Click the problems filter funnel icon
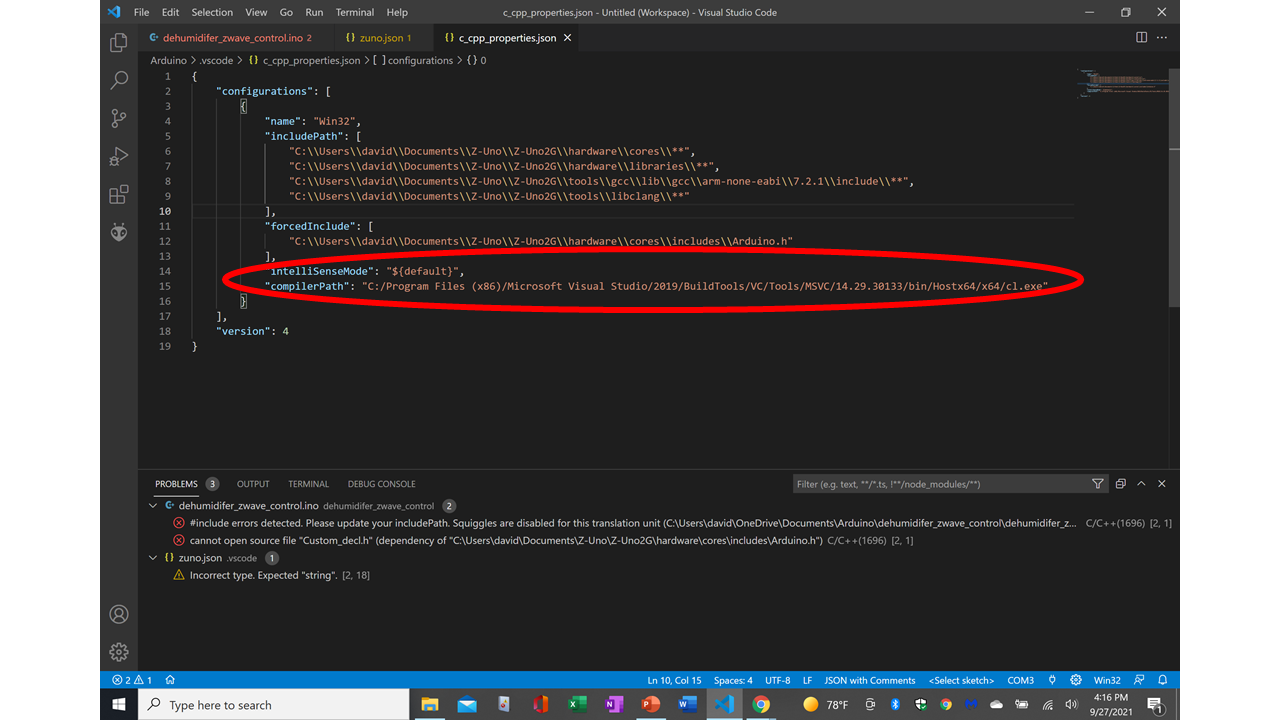Image resolution: width=1280 pixels, height=720 pixels. pos(1098,484)
